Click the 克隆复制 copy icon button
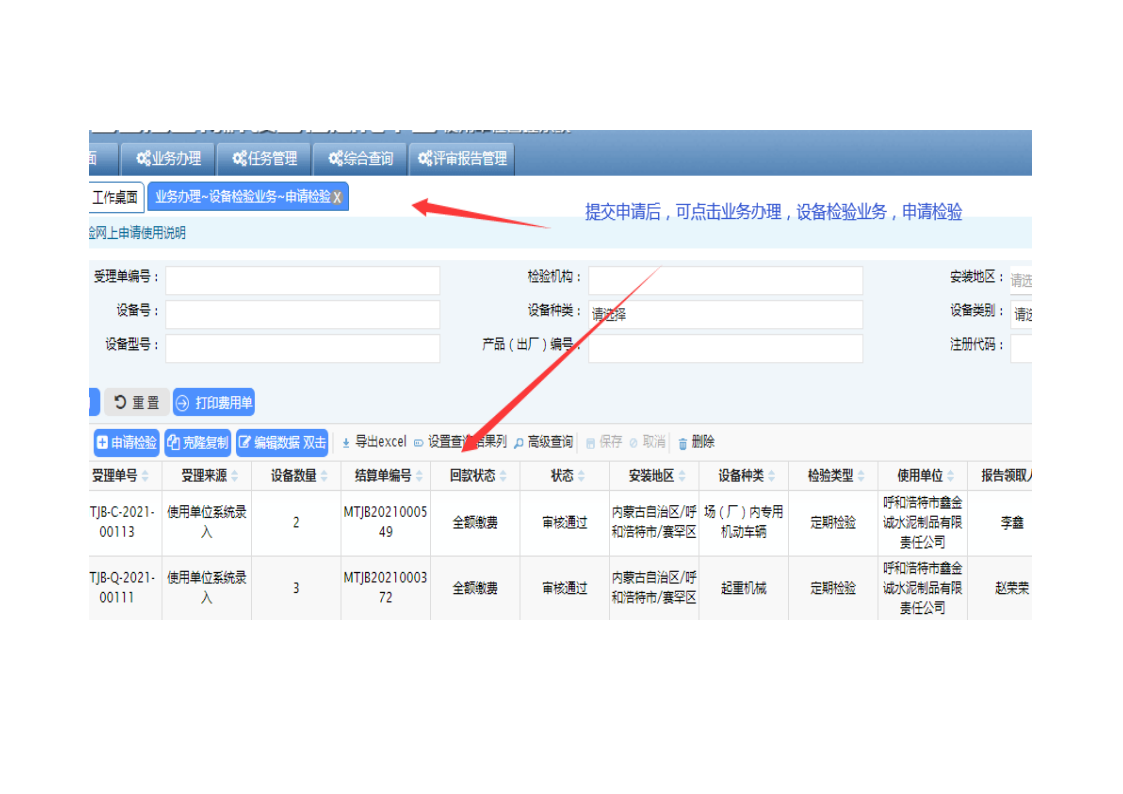Viewport: 1123px width, 794px height. click(197, 443)
